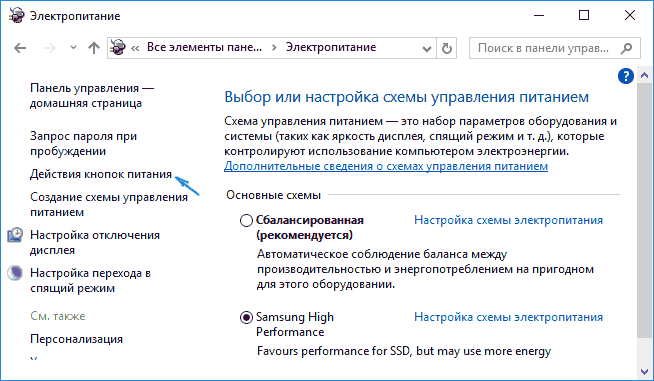
Task: Click the scrollbar up arrow
Action: [x=644, y=76]
